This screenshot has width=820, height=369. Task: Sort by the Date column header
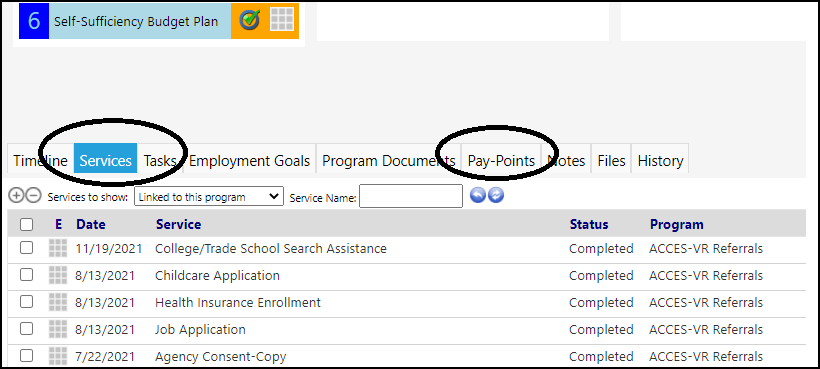point(91,224)
